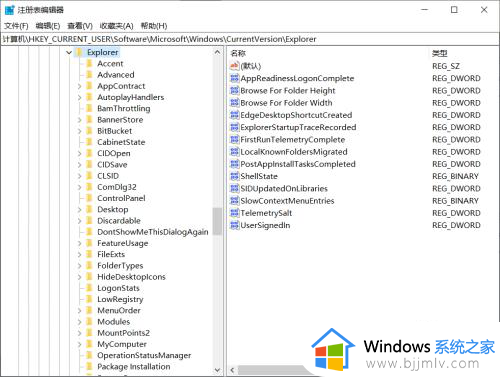
Task: Click the Accent folder icon
Action: (x=89, y=63)
